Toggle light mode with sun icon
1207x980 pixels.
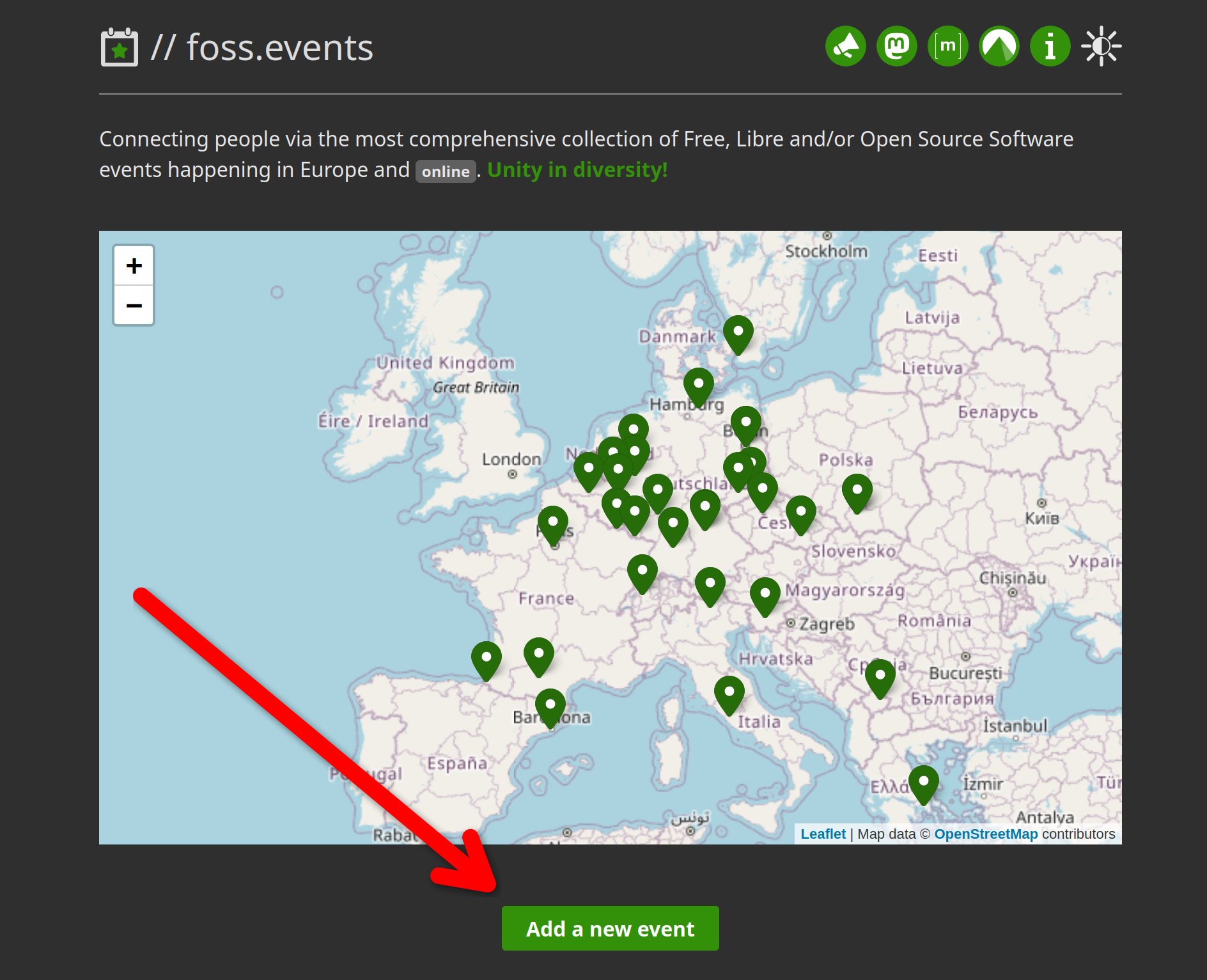click(x=1102, y=46)
